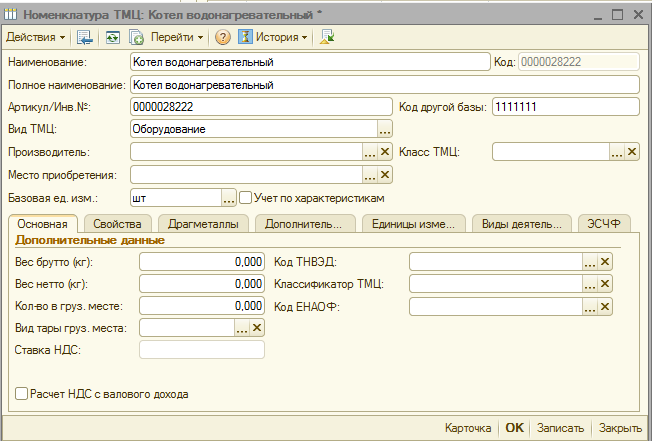Click the first toolbar icon after Действия
This screenshot has width=652, height=441.
click(x=85, y=37)
